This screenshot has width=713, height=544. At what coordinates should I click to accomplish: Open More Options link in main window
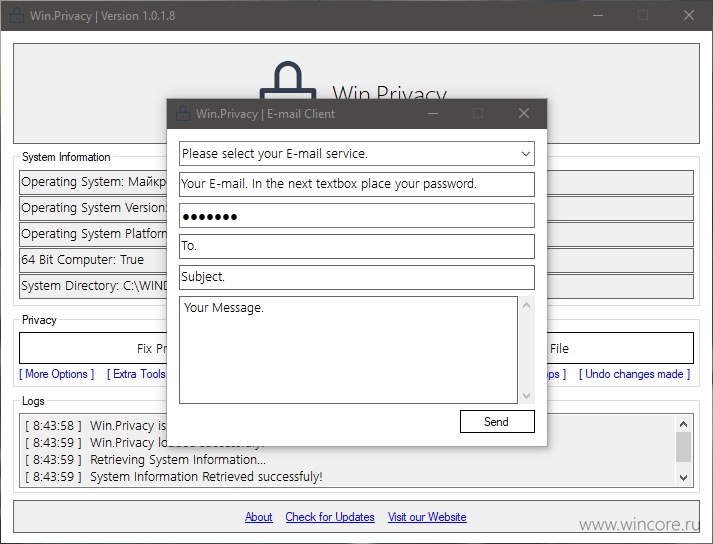point(56,374)
